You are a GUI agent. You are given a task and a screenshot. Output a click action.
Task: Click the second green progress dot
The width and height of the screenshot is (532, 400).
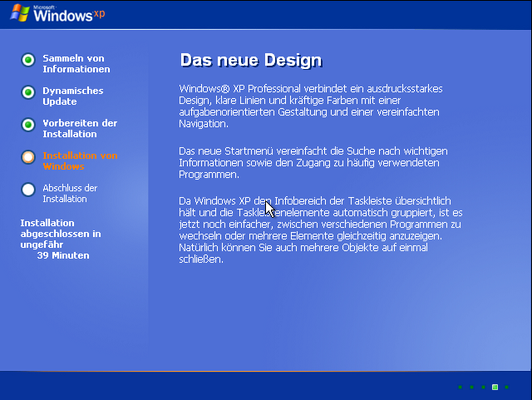click(x=472, y=387)
